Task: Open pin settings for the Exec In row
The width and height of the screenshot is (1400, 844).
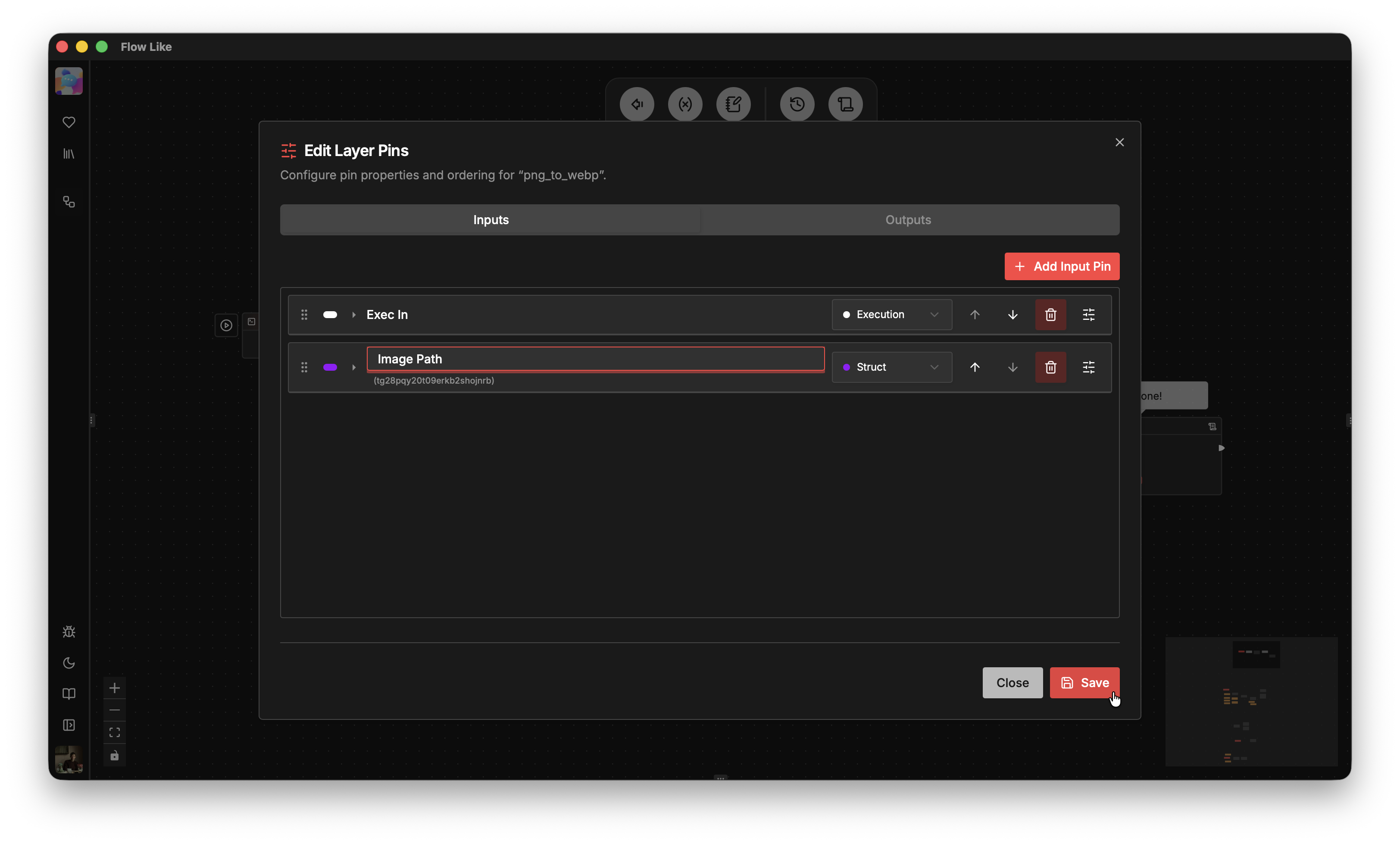Action: click(x=1089, y=314)
